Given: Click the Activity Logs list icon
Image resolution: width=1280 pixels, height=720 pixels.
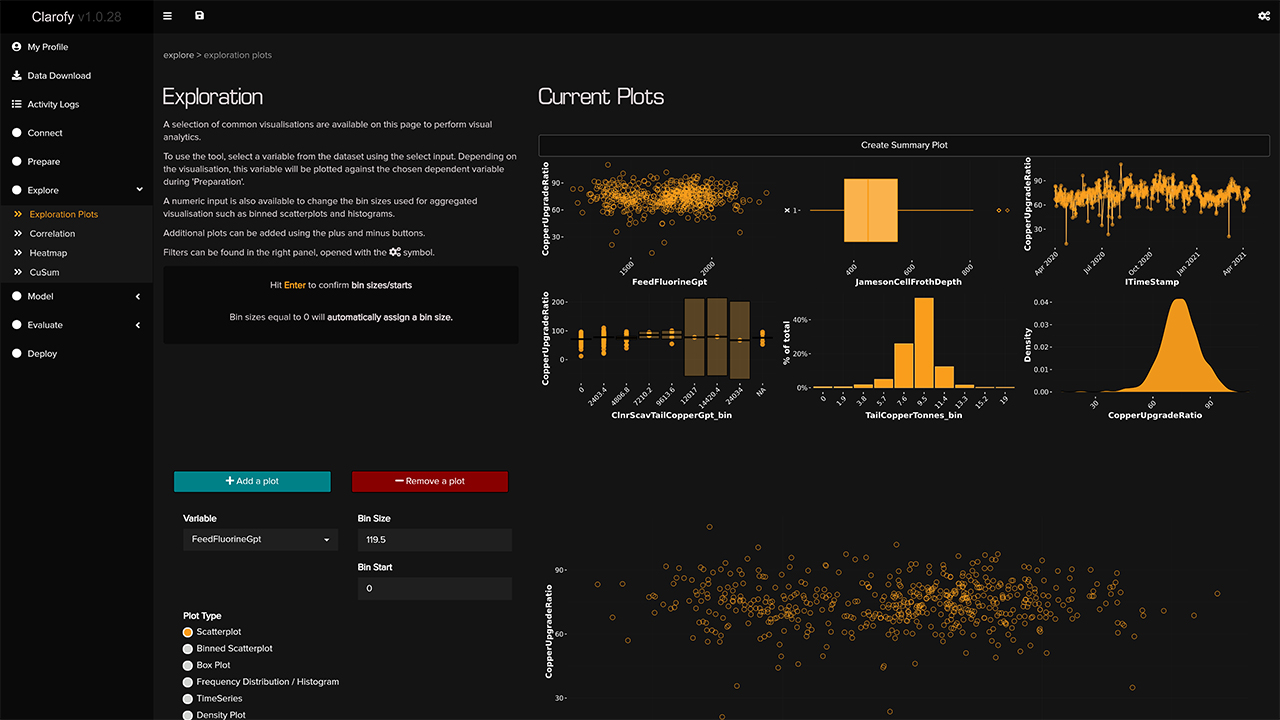Looking at the screenshot, I should 17,104.
